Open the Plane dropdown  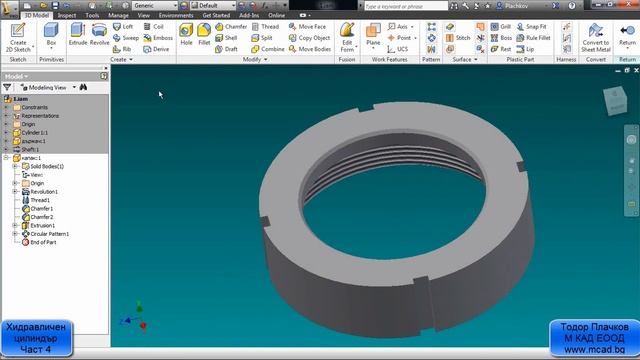coord(373,48)
